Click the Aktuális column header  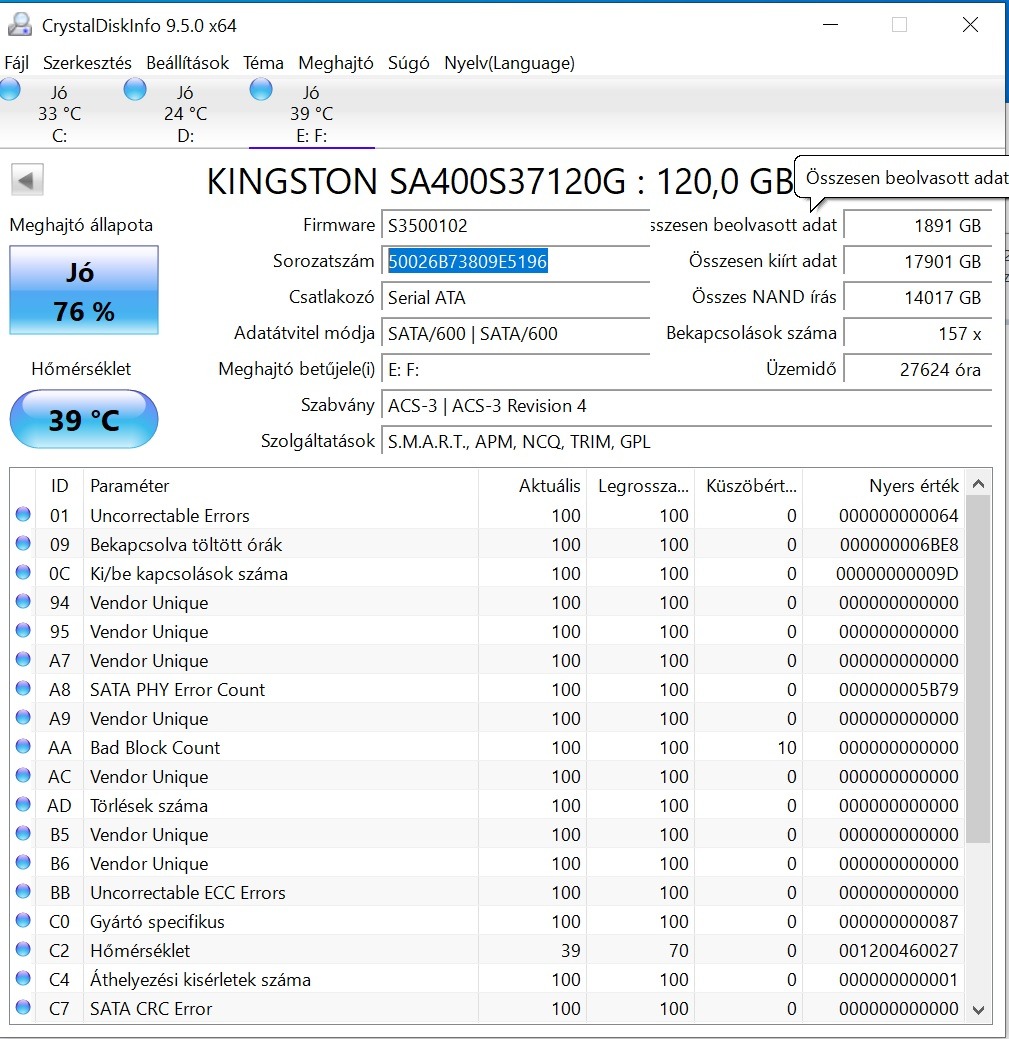click(x=532, y=486)
